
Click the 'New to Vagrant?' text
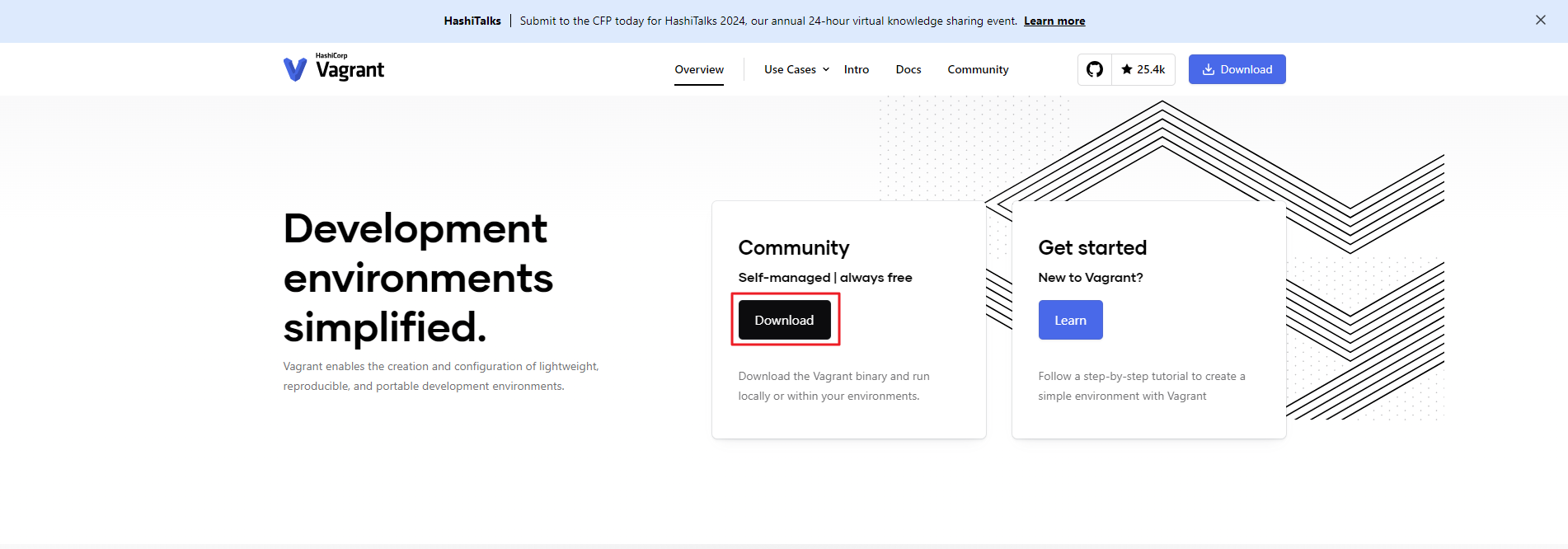click(x=1091, y=278)
